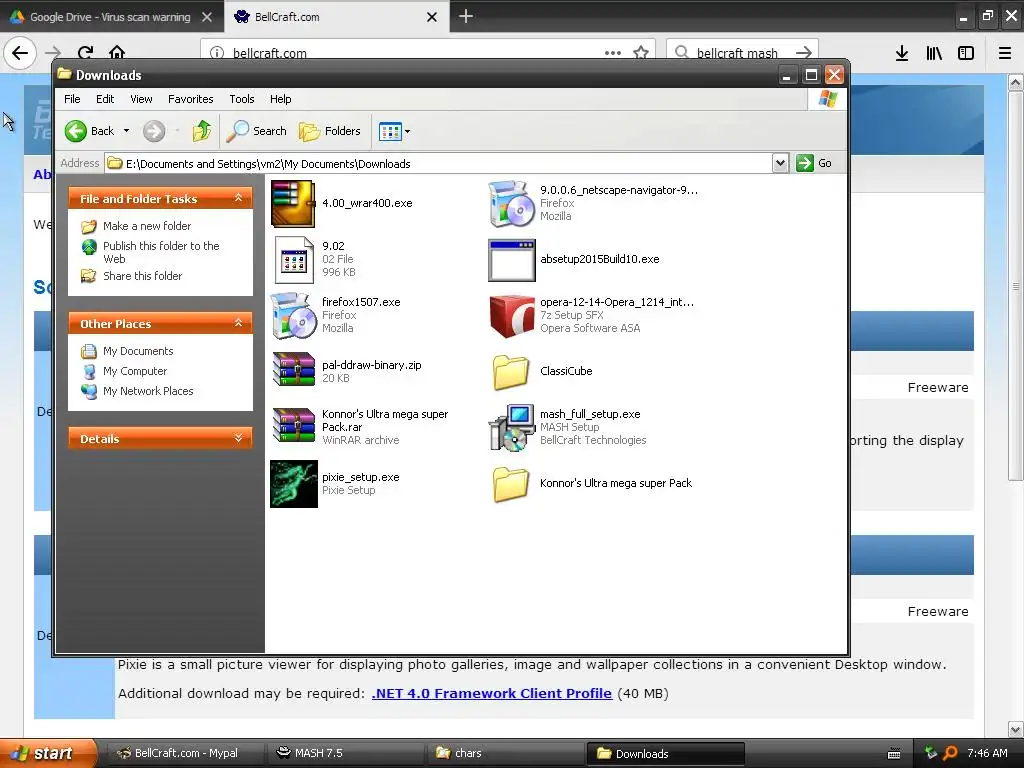
Task: Click the browser Home icon
Action: click(x=117, y=53)
